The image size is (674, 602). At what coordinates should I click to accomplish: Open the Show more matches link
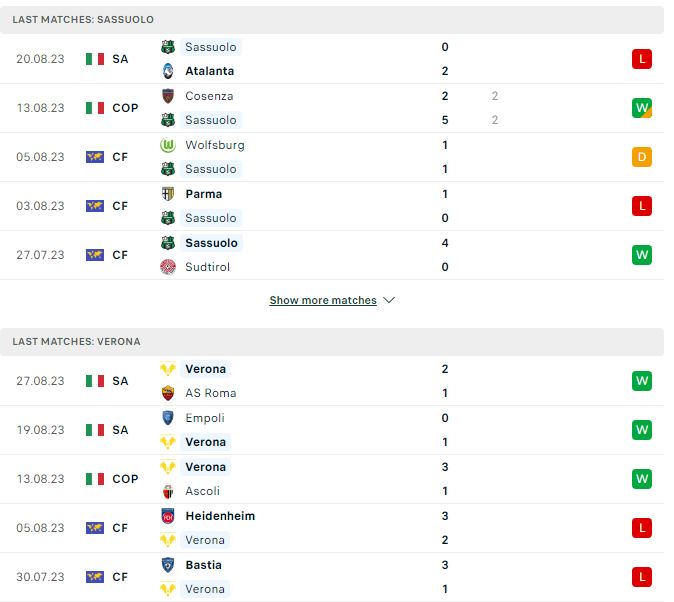click(323, 300)
